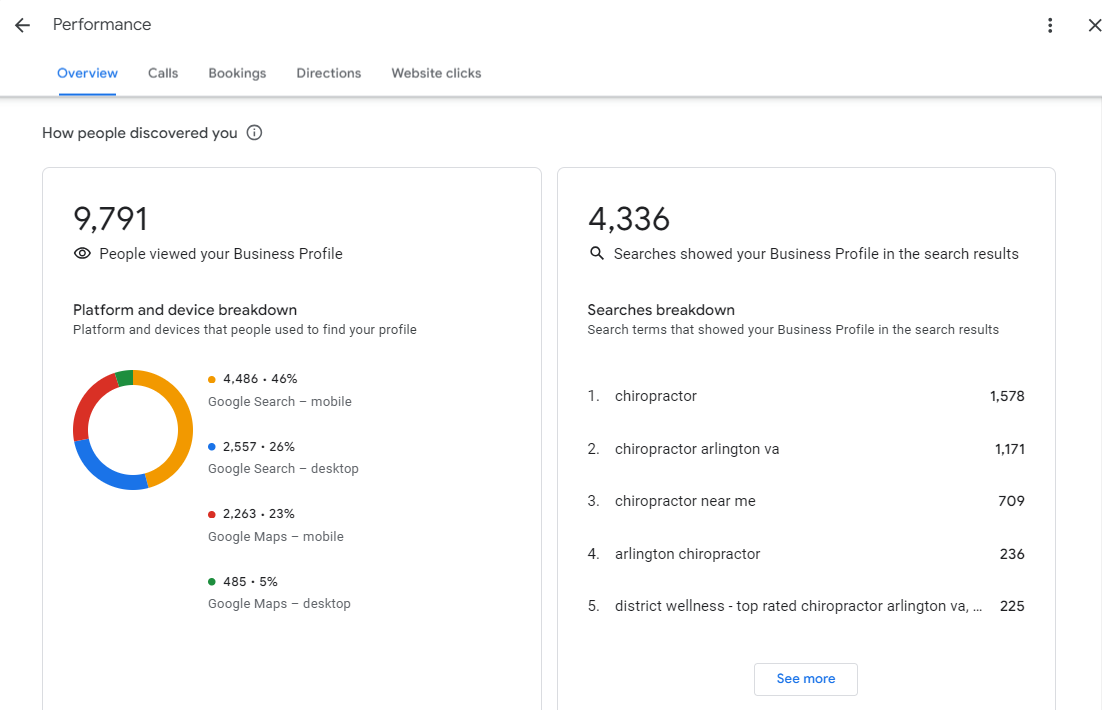The height and width of the screenshot is (710, 1102).
Task: Select the Overview tab
Action: pos(87,73)
